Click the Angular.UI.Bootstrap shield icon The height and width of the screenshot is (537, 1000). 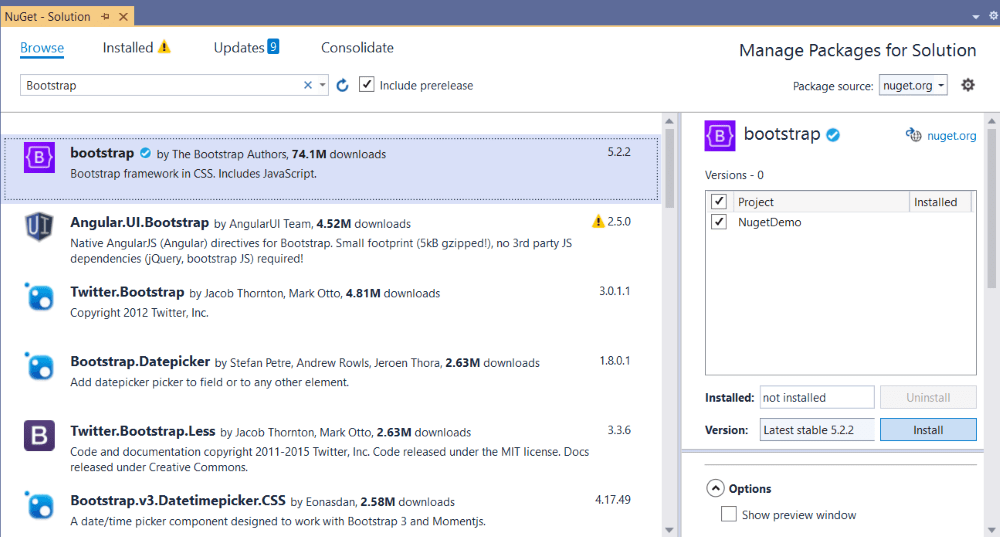(39, 226)
